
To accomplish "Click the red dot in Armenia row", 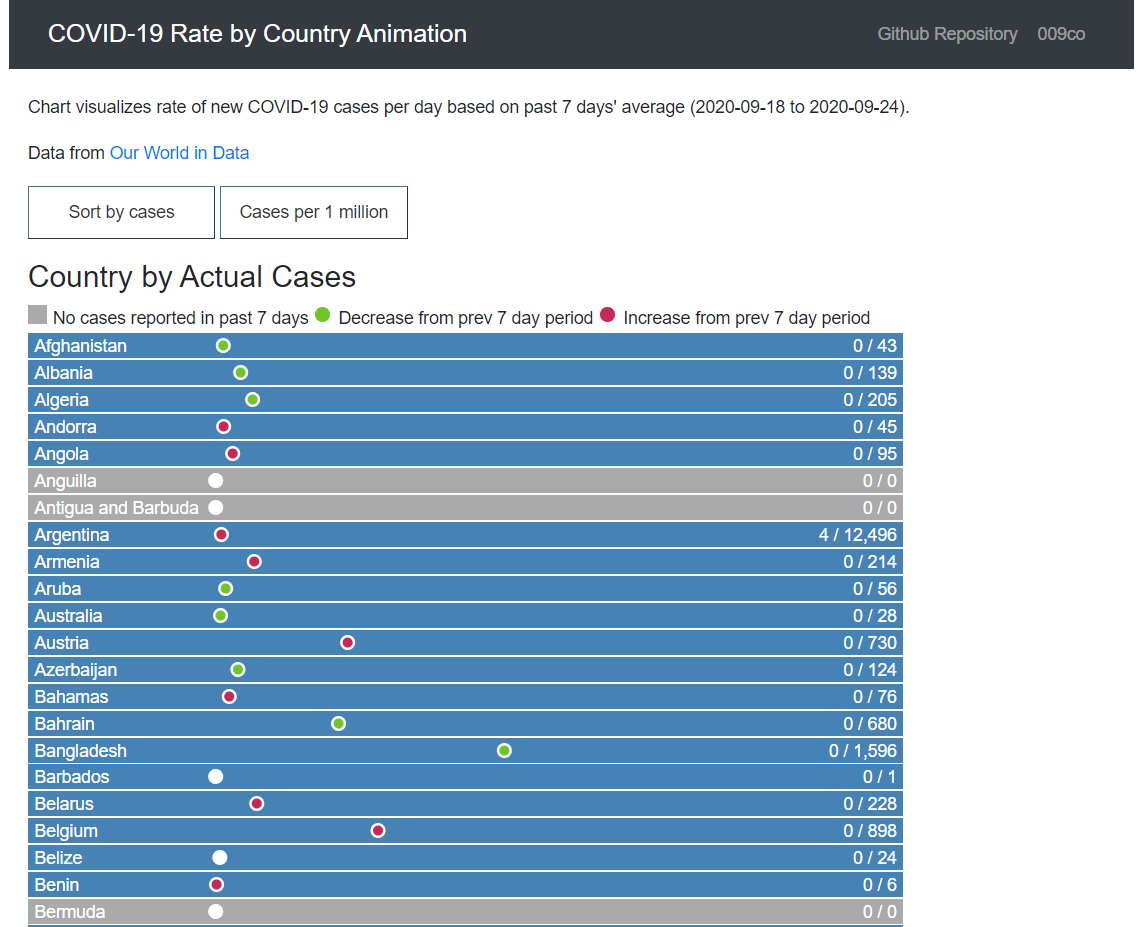I will click(x=254, y=561).
